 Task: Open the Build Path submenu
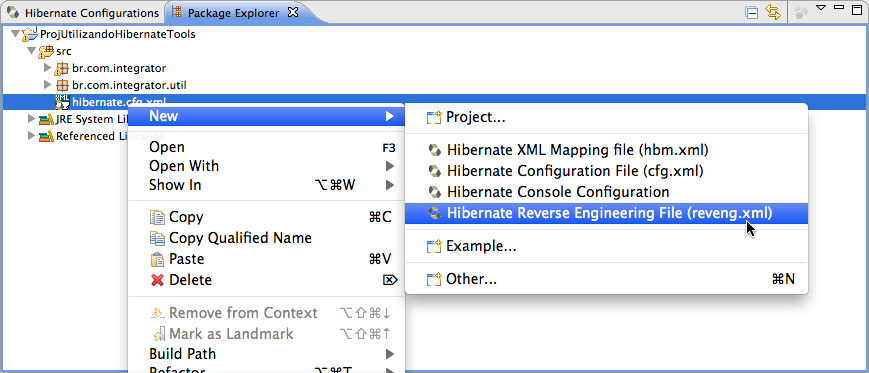coord(267,354)
